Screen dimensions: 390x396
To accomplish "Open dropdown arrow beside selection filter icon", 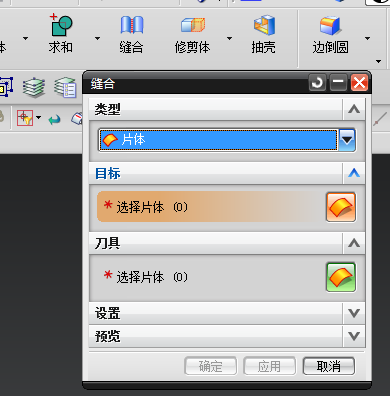I will (38, 117).
